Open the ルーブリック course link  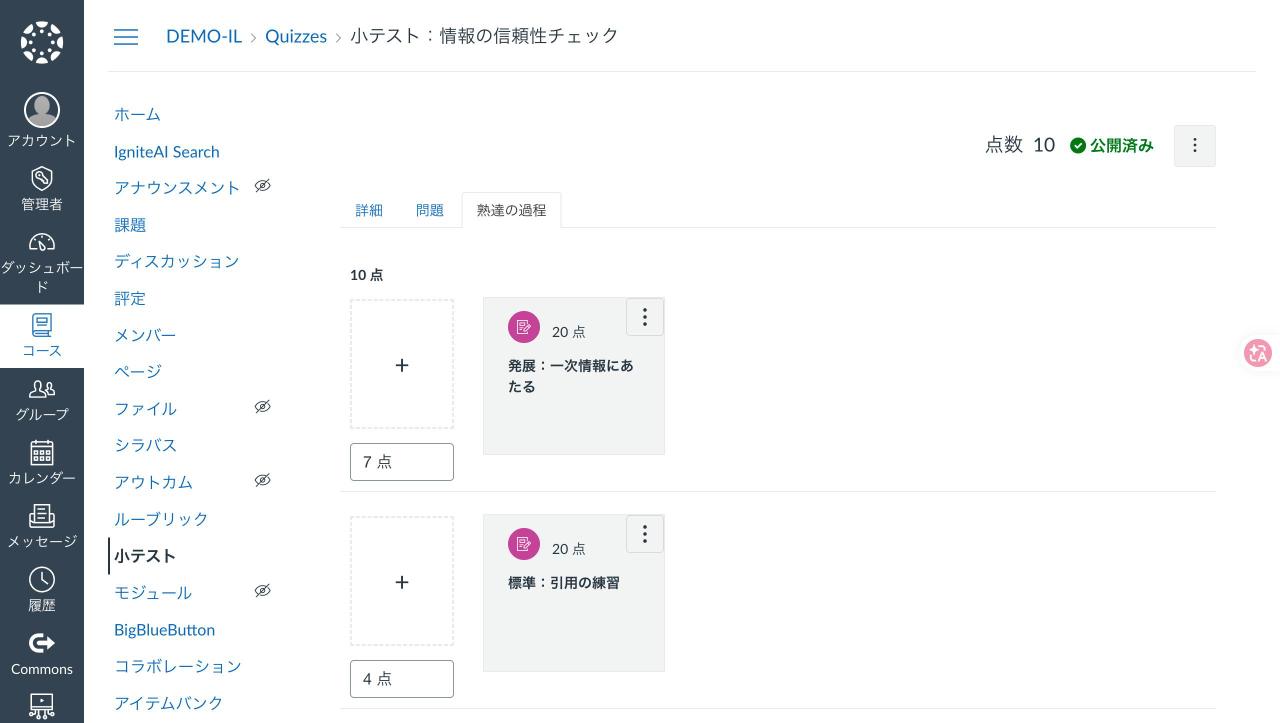161,519
